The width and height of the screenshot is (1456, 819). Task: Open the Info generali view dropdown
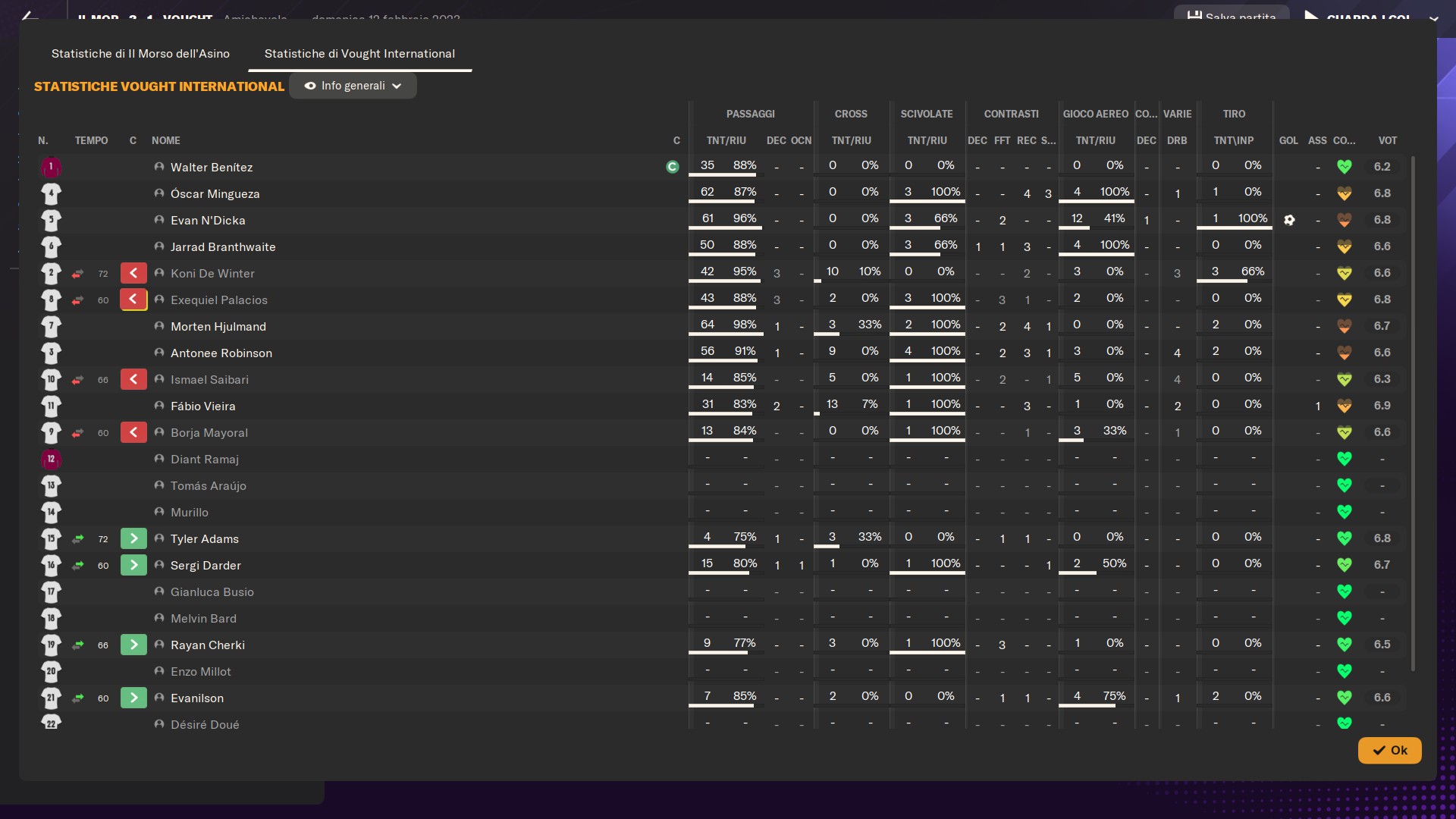coord(353,86)
